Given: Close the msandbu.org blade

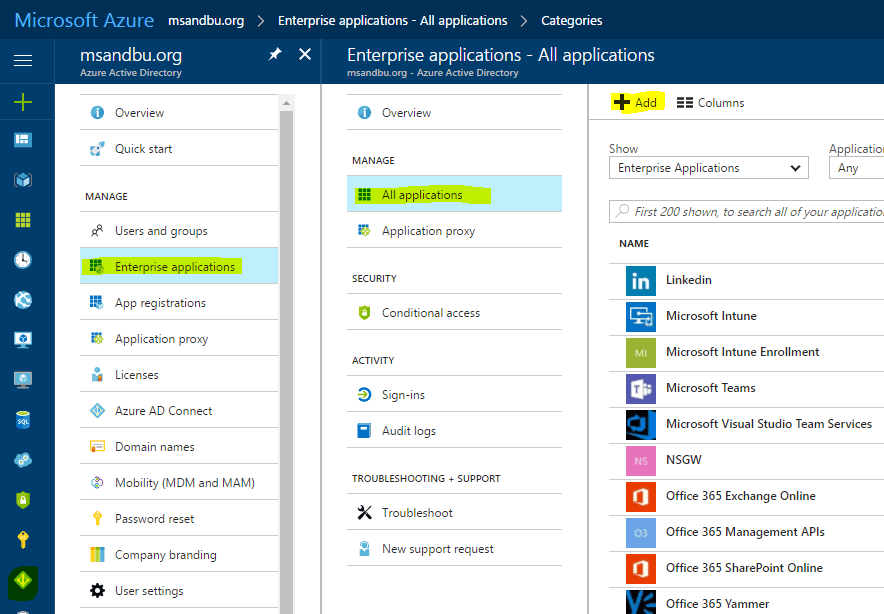Looking at the screenshot, I should click(304, 54).
